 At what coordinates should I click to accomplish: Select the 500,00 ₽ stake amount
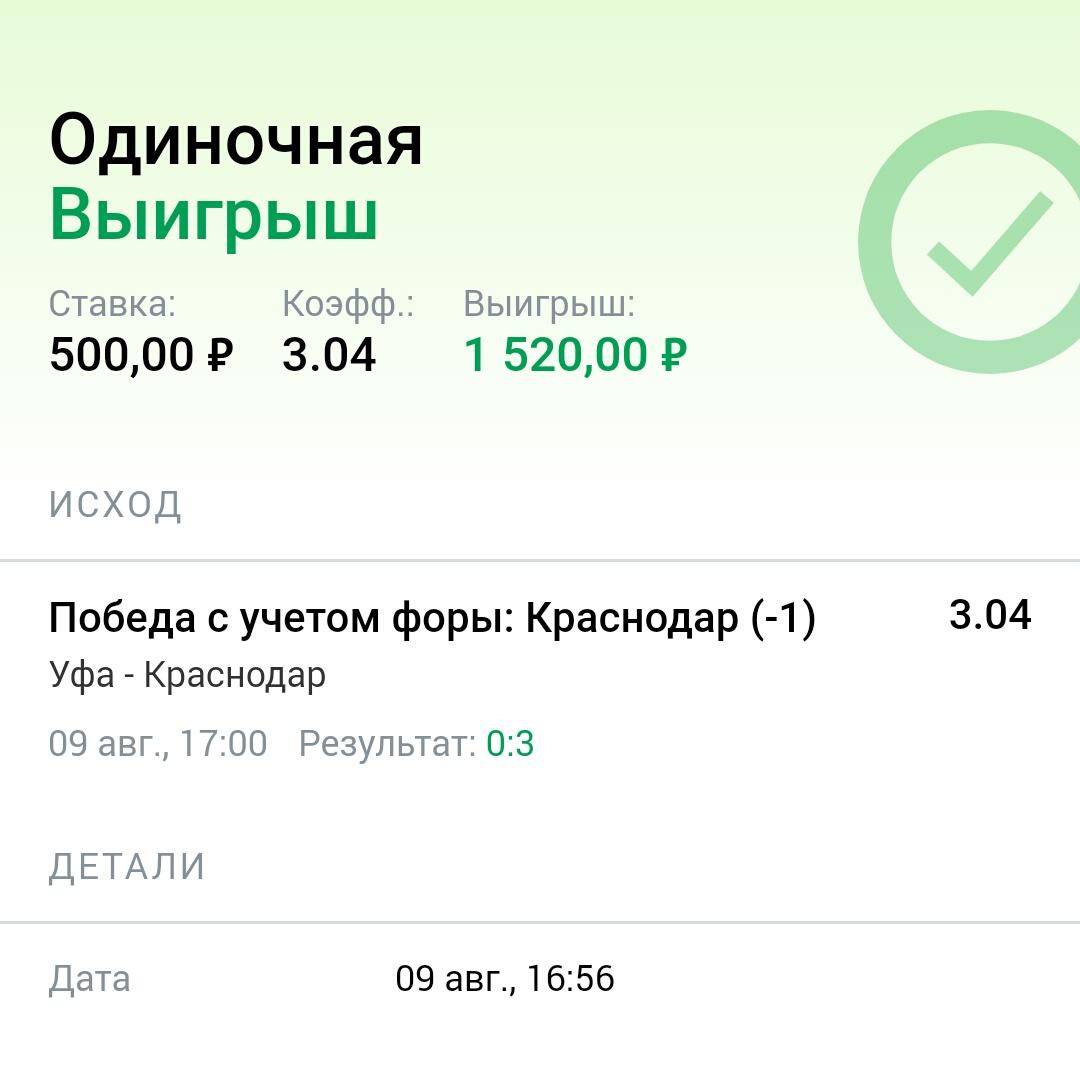(x=141, y=355)
